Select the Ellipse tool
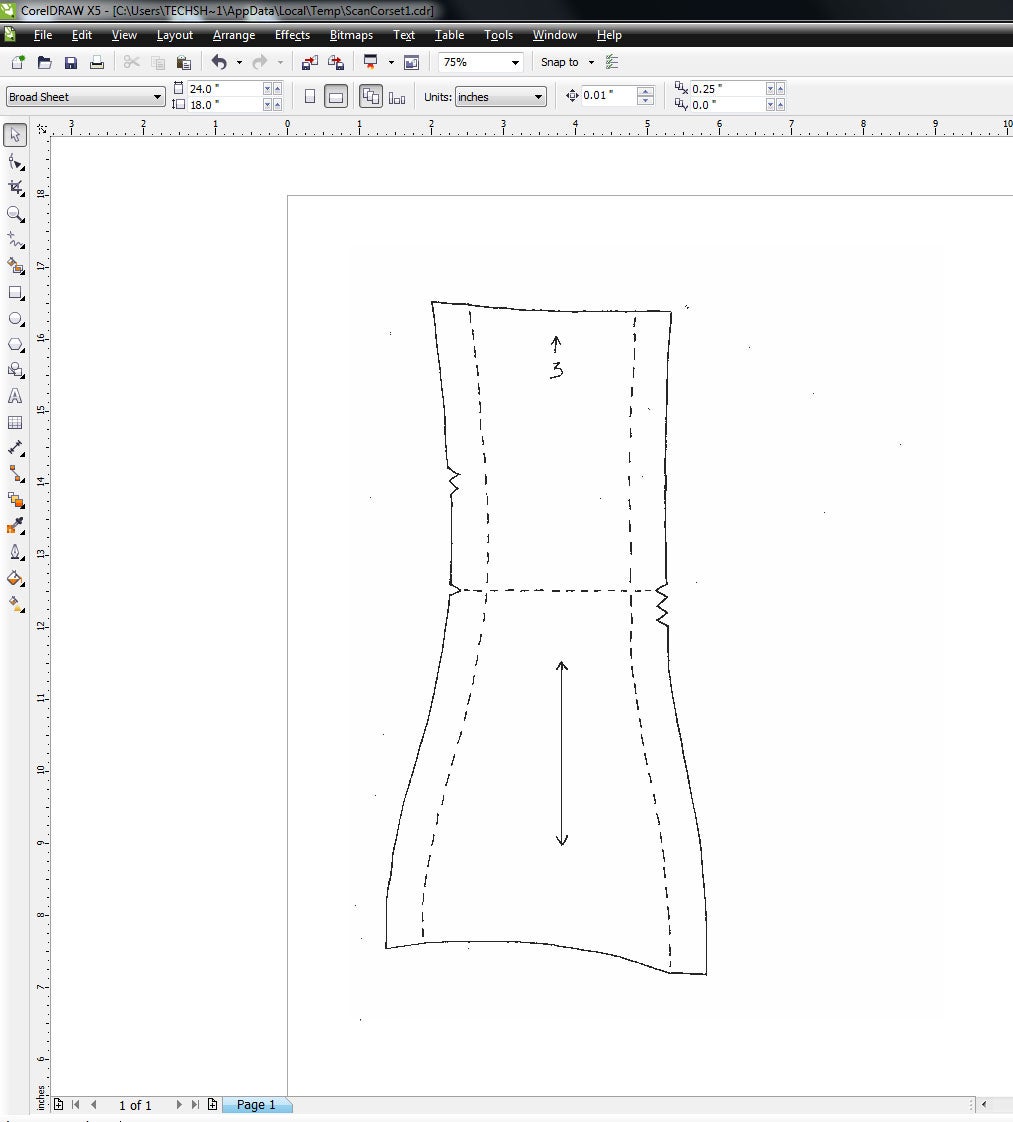Viewport: 1013px width, 1122px height. point(15,319)
